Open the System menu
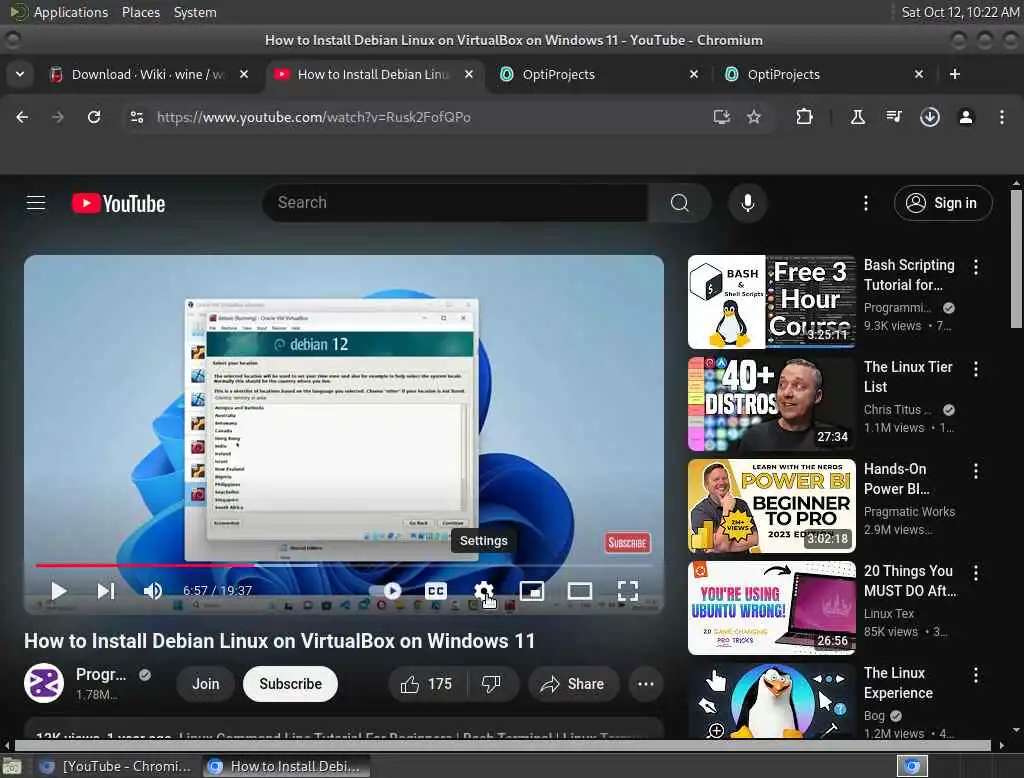Screen dimensions: 1024x778 [x=195, y=12]
